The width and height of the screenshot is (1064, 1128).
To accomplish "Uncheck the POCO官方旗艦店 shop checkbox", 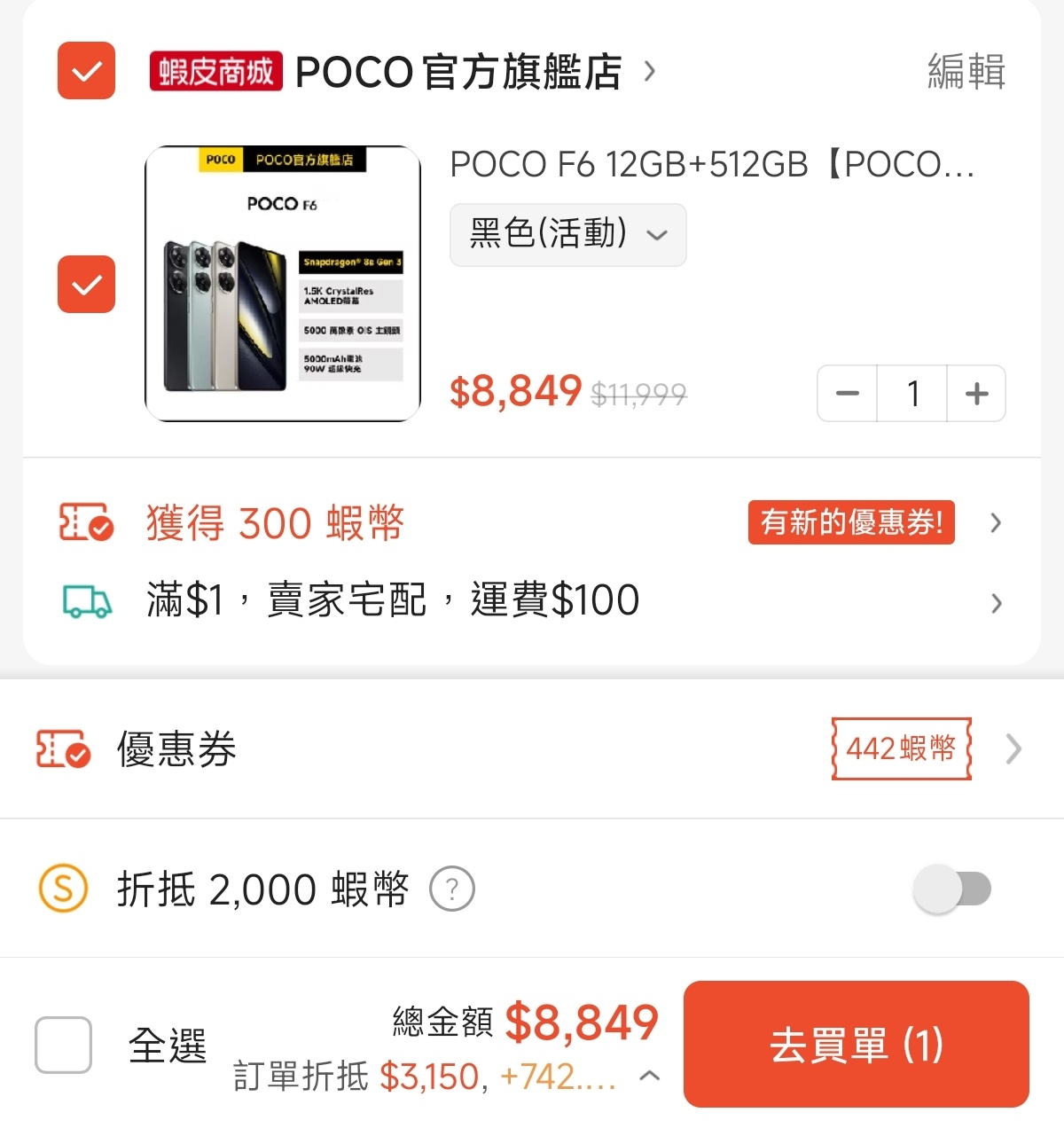I will (x=87, y=71).
